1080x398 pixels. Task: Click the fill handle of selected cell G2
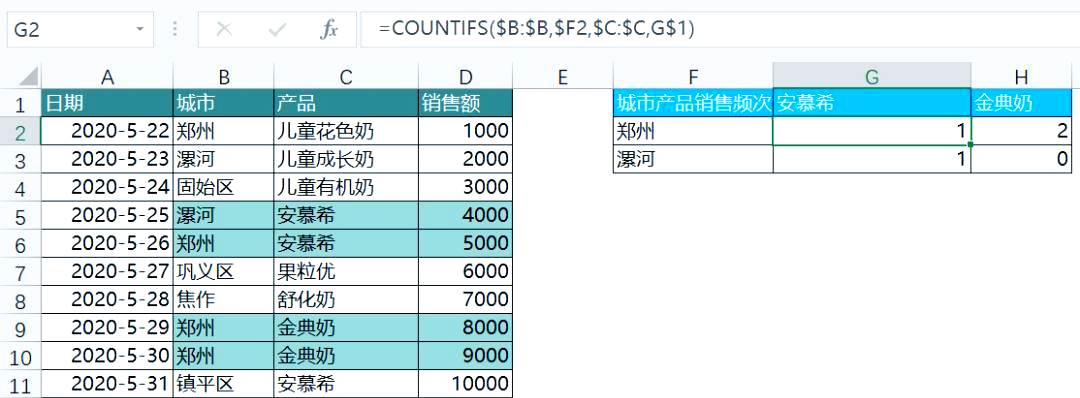971,145
